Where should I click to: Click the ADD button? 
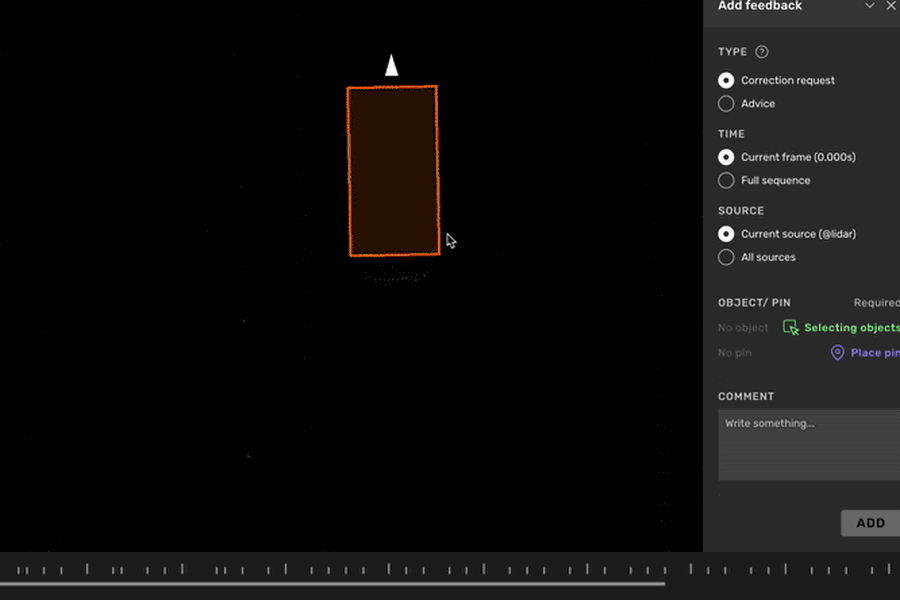coord(870,523)
